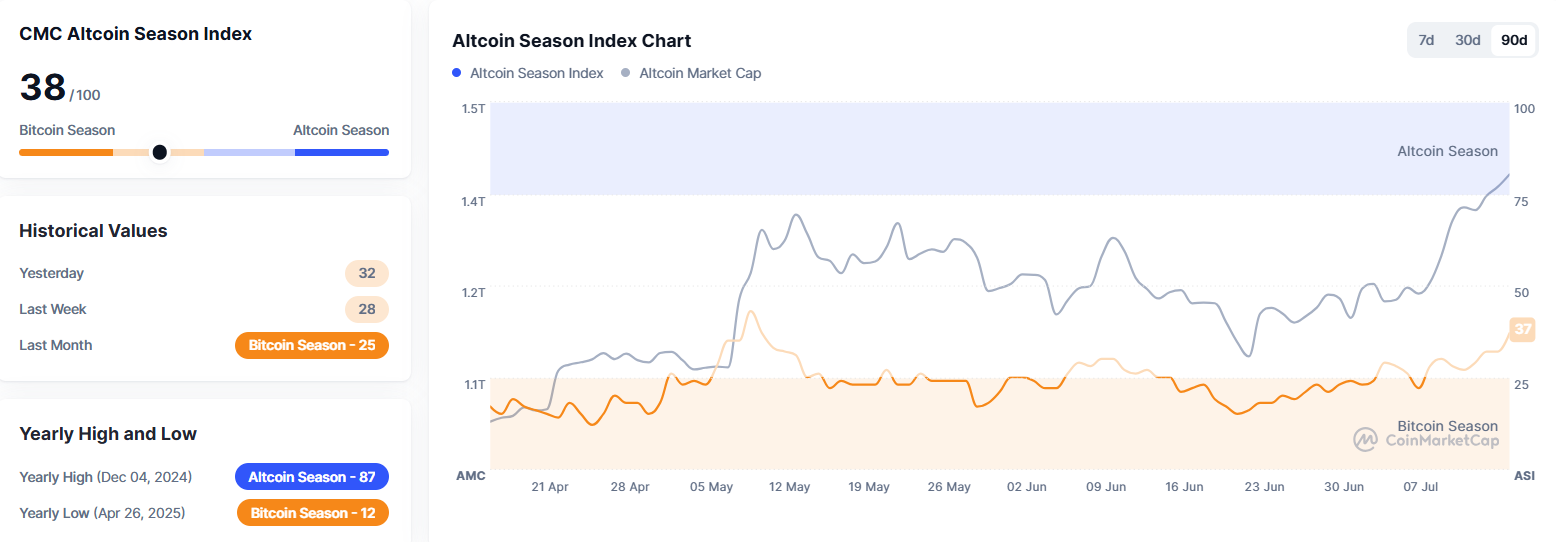1556x542 pixels.
Task: Click the Altcoin Season - 87 badge
Action: pos(311,477)
